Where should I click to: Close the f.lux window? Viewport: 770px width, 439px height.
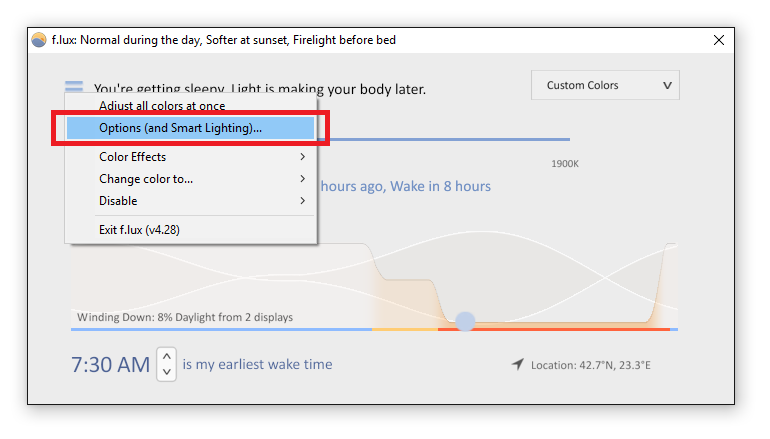pos(719,40)
